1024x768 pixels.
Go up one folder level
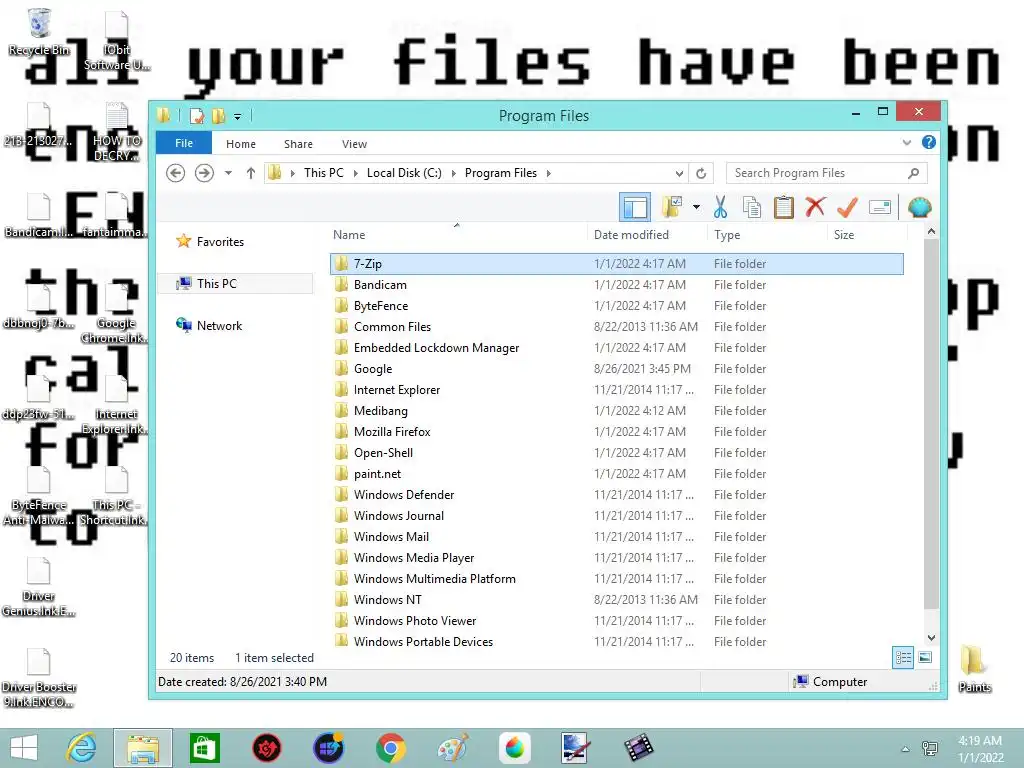point(251,173)
